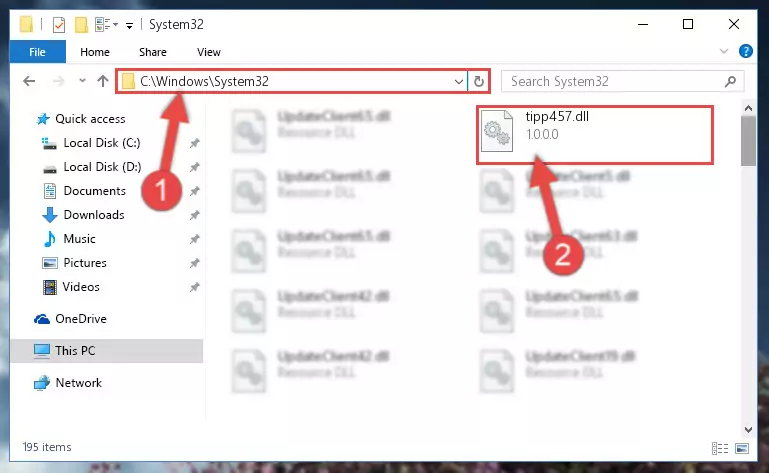Switch to details view layout

[719, 448]
